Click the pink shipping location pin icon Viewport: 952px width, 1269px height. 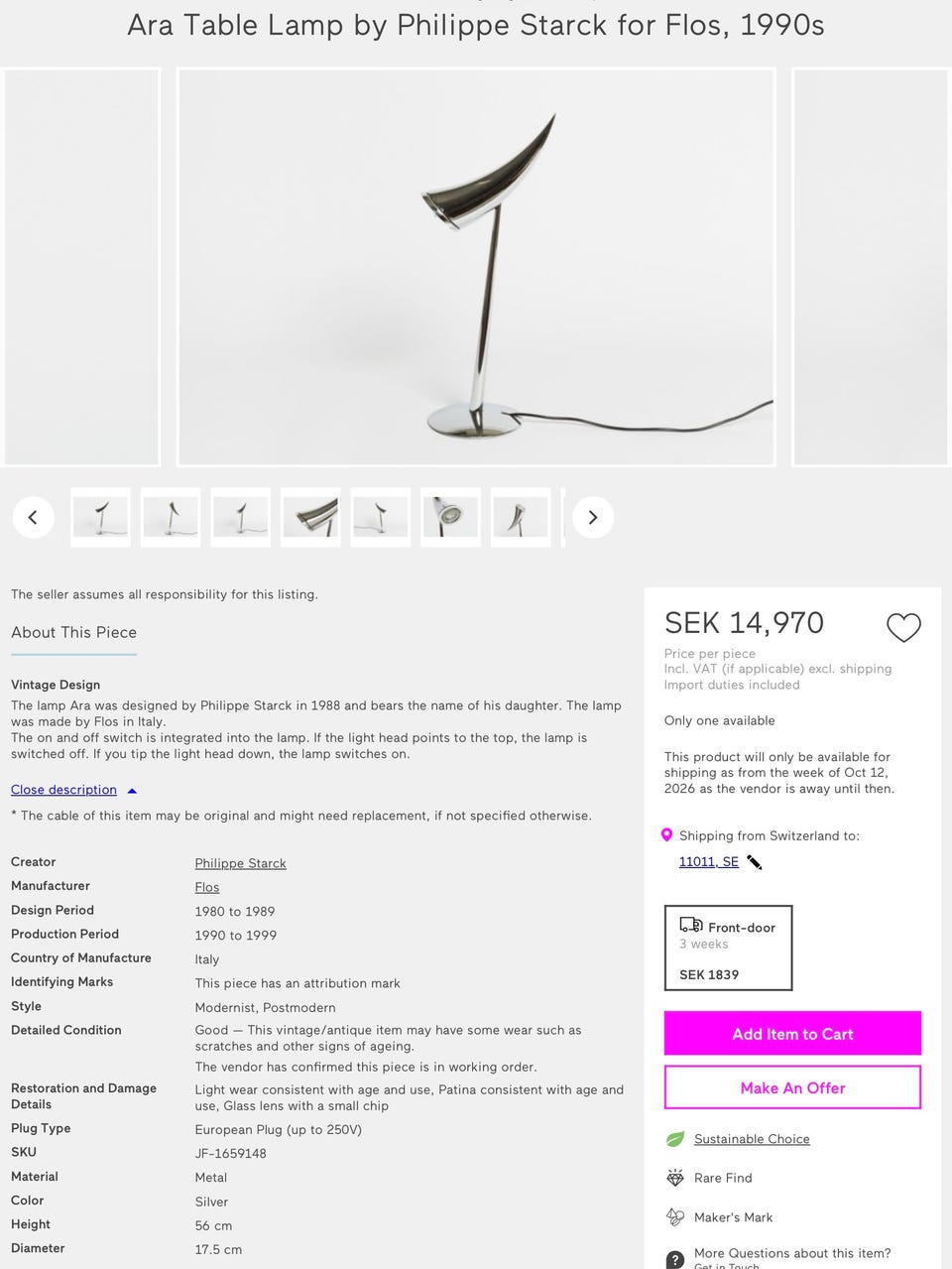(667, 835)
